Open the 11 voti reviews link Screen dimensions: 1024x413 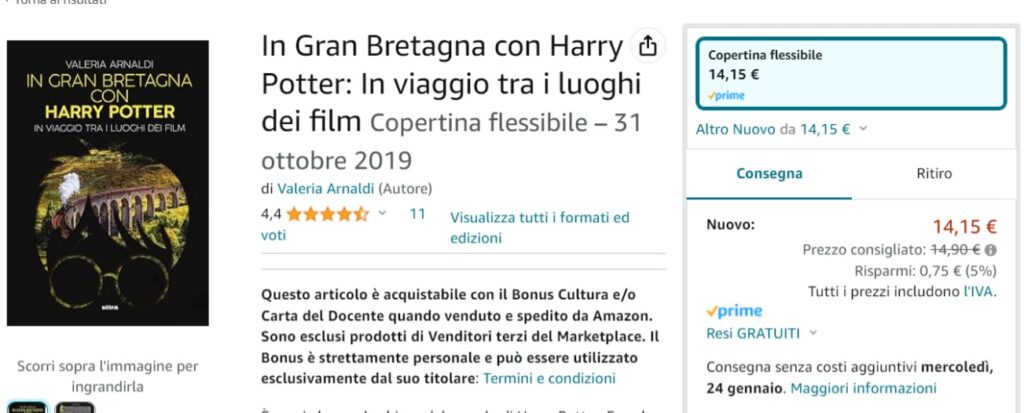click(343, 224)
